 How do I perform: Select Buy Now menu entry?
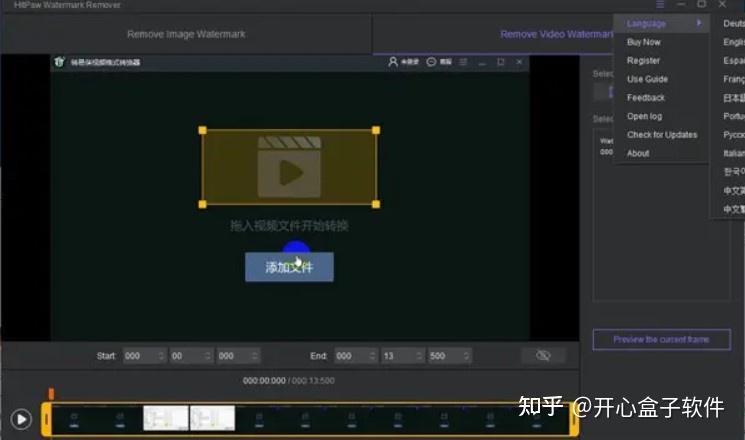click(x=643, y=42)
